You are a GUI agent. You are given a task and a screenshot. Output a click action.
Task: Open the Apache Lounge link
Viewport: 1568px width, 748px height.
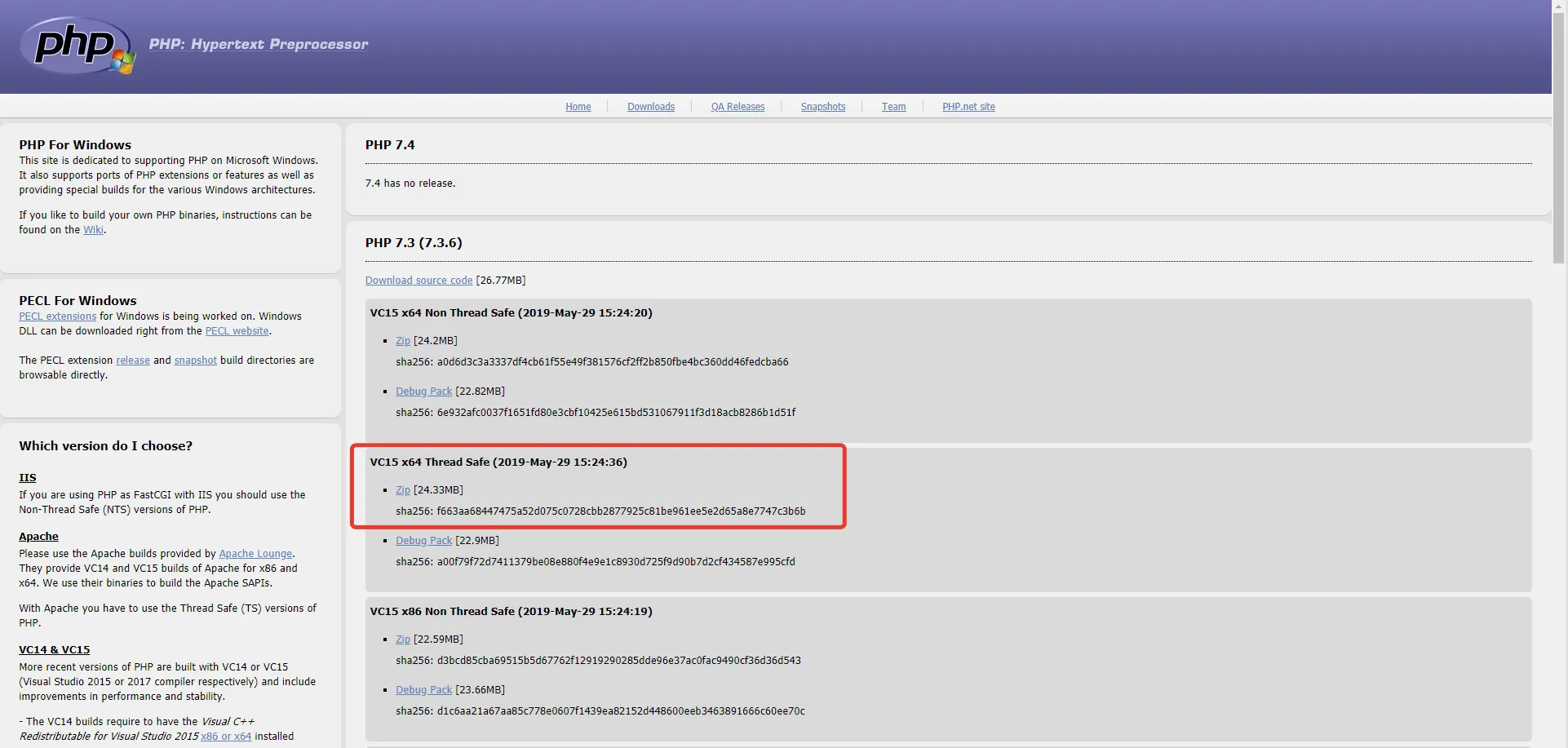point(255,554)
